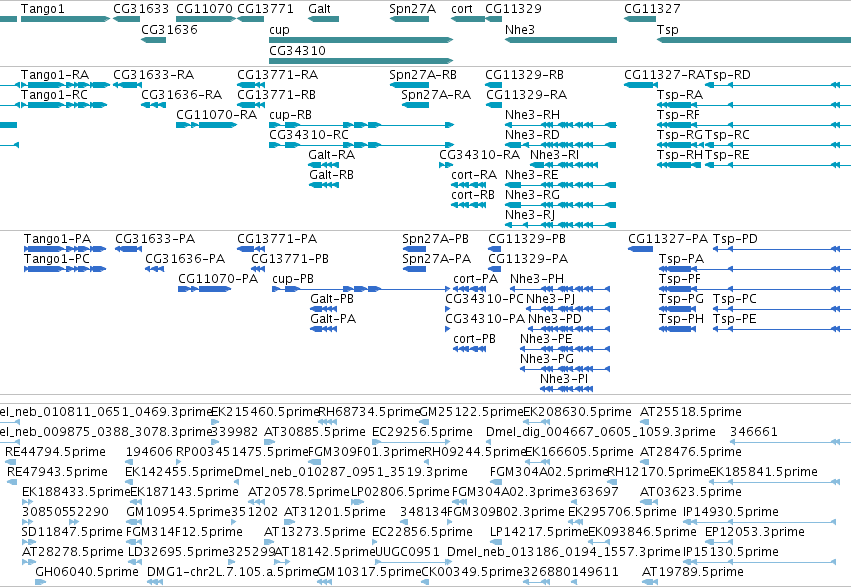
Task: Click the Tango1 gene label
Action: tap(42, 9)
